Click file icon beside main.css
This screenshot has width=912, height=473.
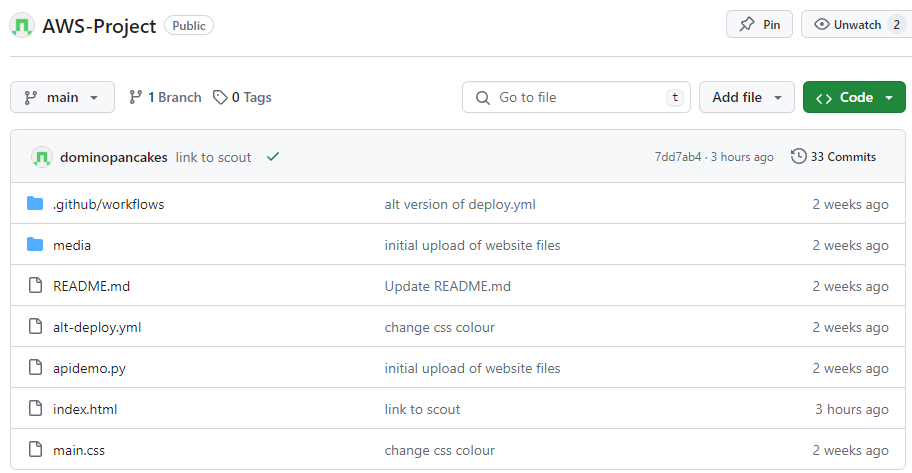(x=35, y=449)
